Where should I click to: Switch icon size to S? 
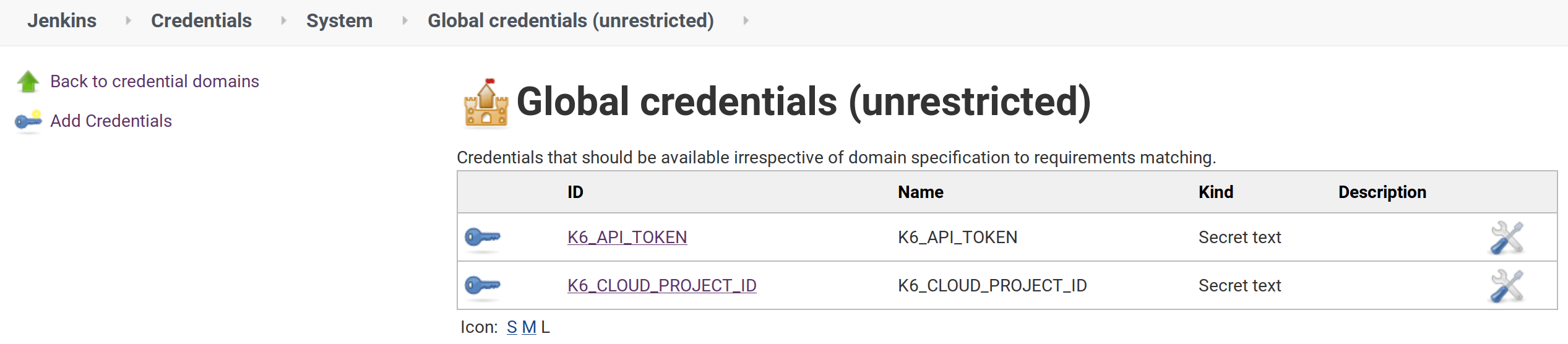(512, 327)
